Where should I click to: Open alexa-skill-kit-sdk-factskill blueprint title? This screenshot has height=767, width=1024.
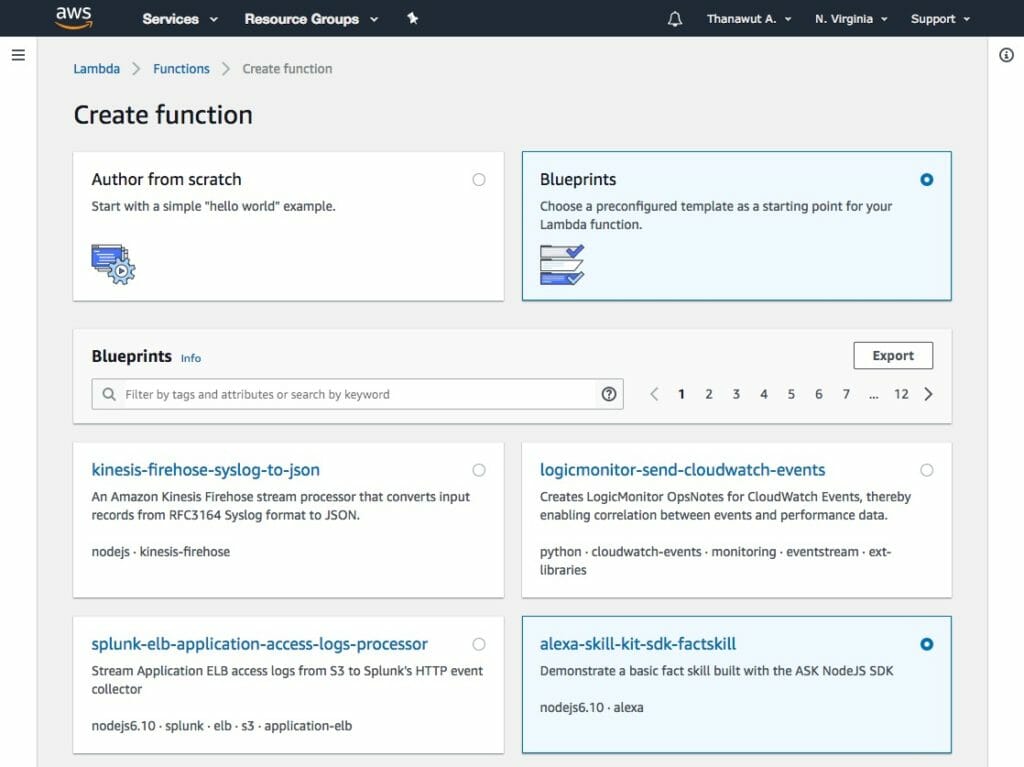click(637, 644)
